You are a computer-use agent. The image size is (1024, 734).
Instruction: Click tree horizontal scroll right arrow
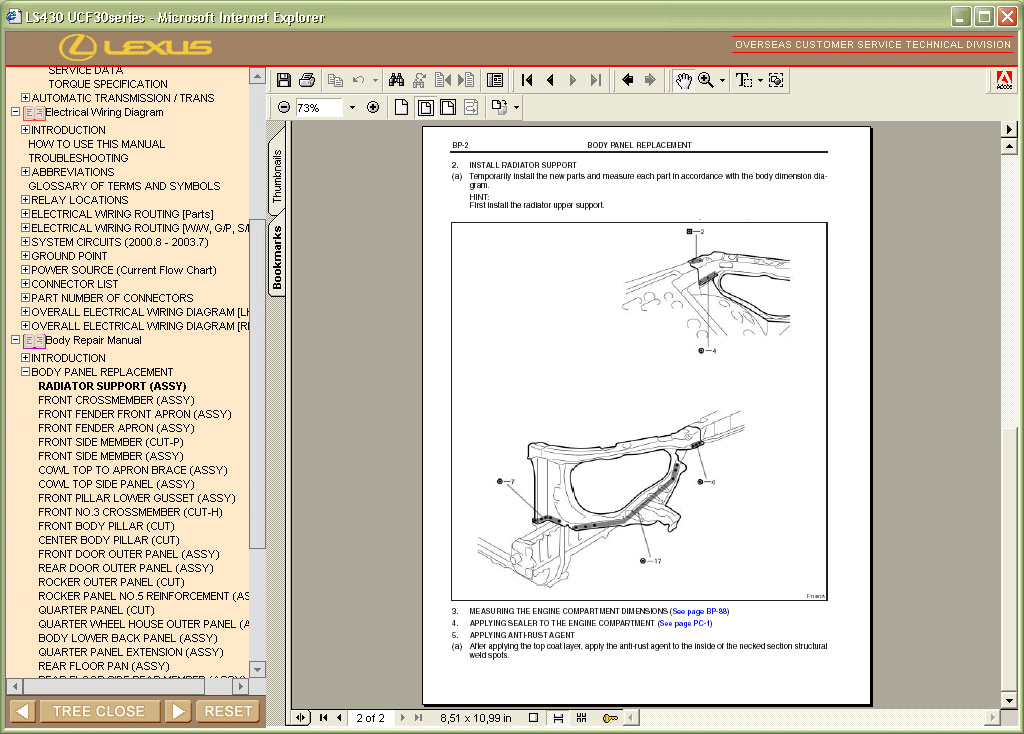pyautogui.click(x=241, y=686)
